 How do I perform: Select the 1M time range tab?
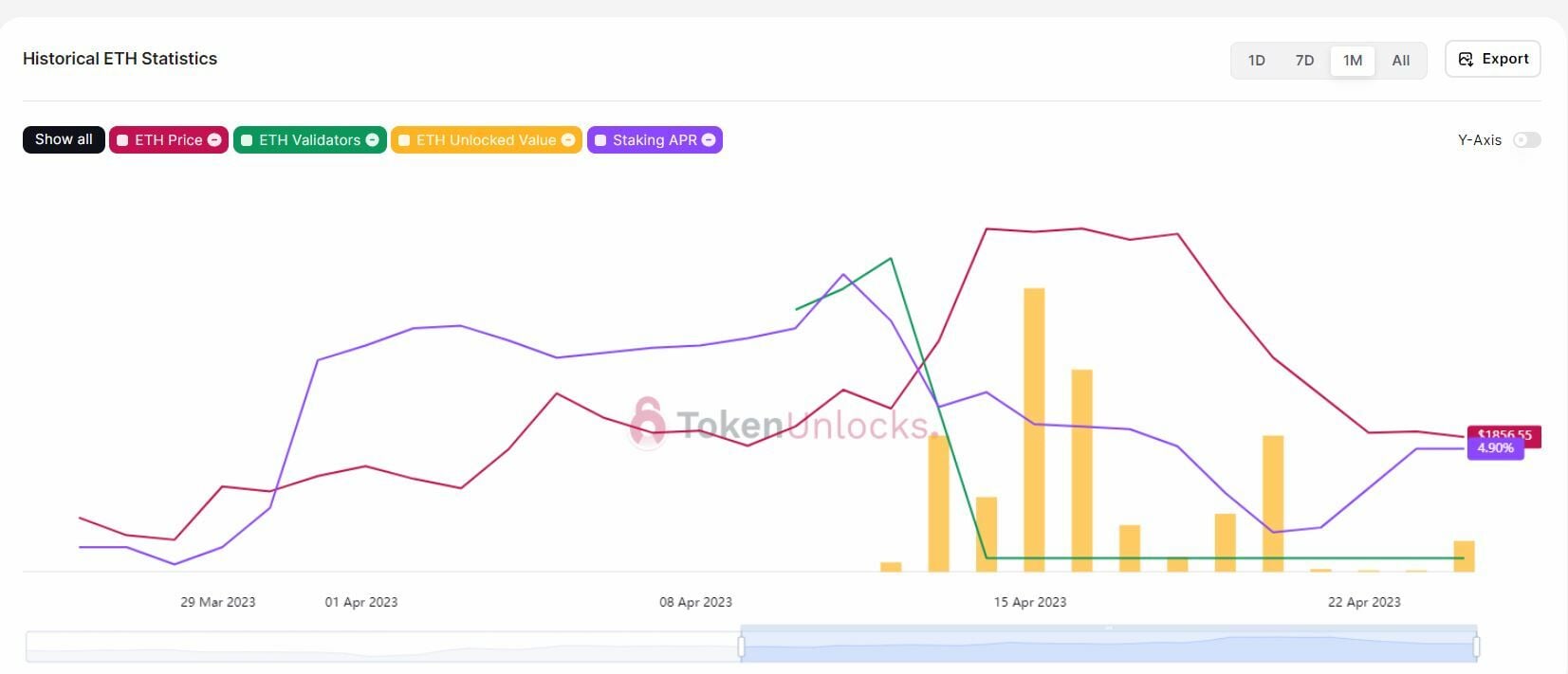[x=1353, y=61]
